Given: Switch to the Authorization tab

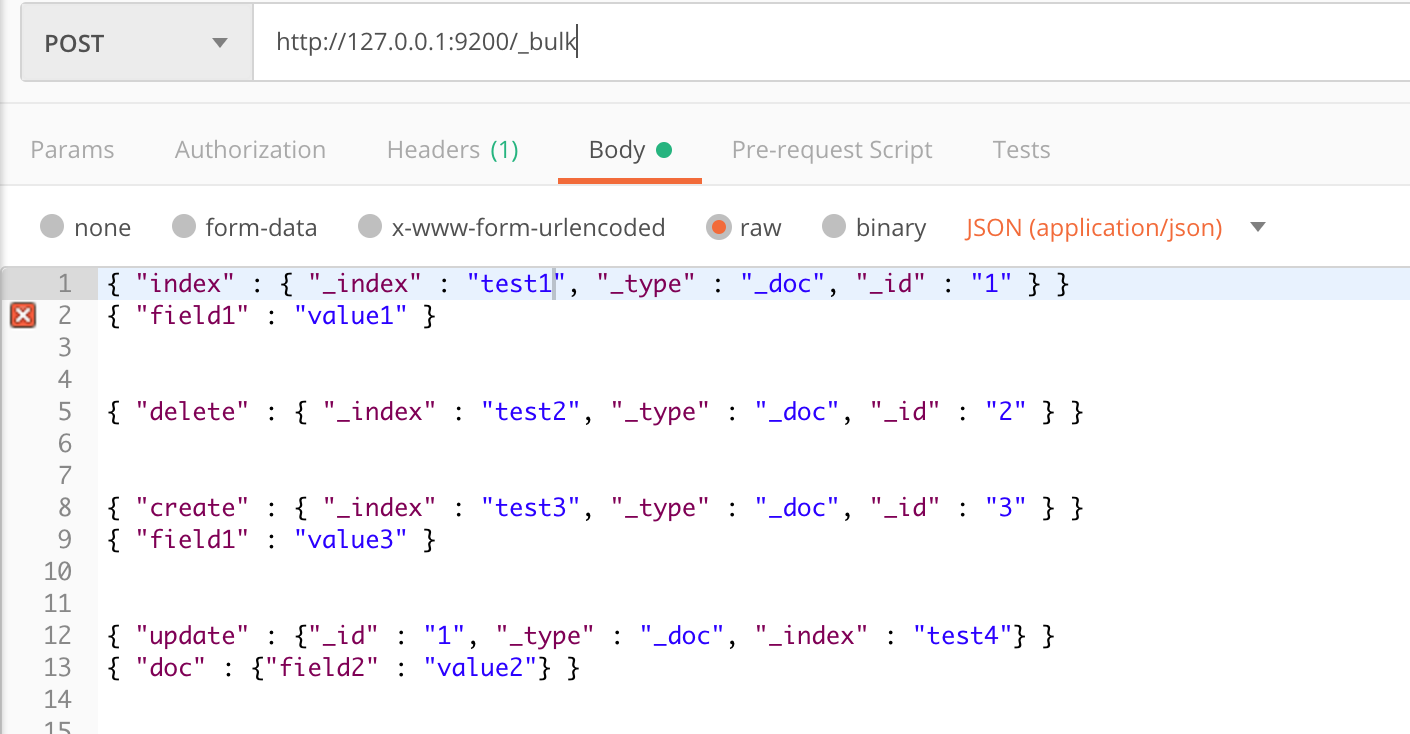Looking at the screenshot, I should click(x=250, y=150).
